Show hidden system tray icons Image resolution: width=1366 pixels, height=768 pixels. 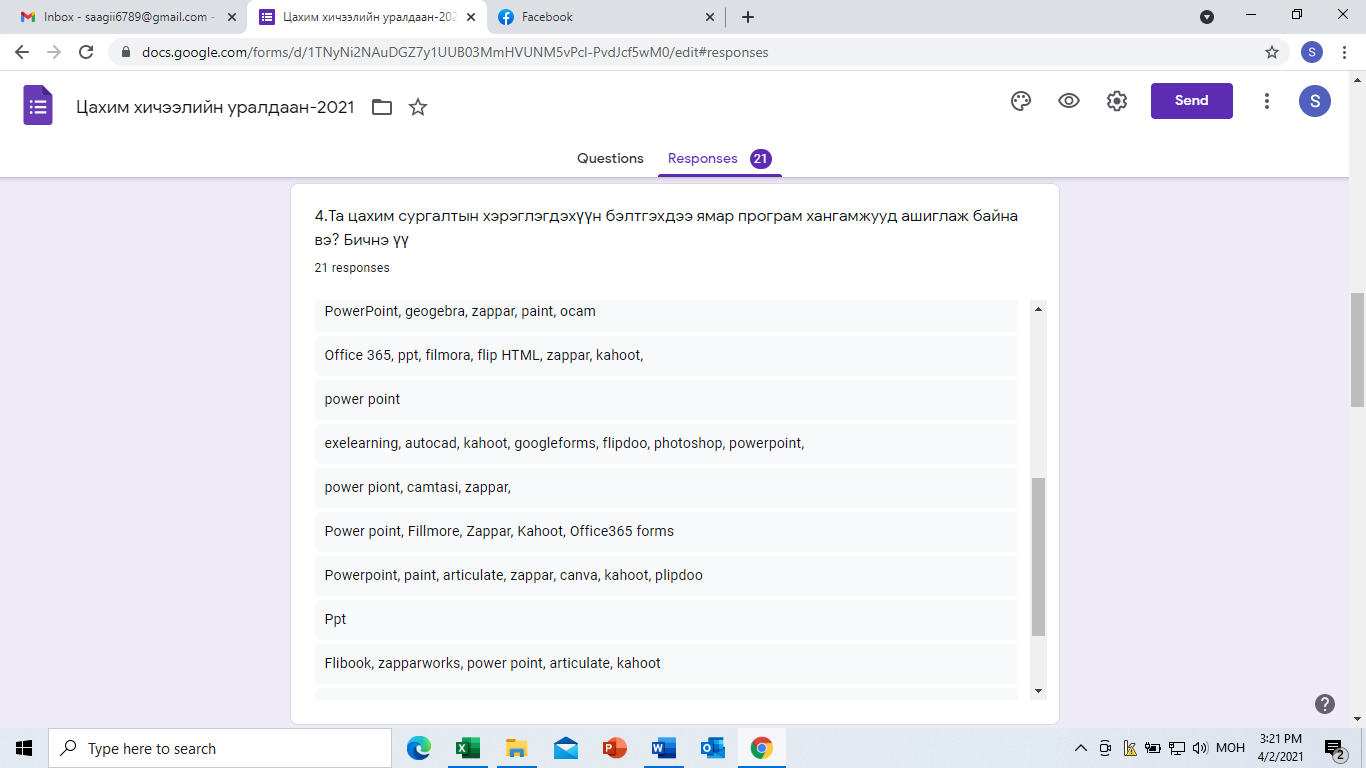[x=1080, y=748]
